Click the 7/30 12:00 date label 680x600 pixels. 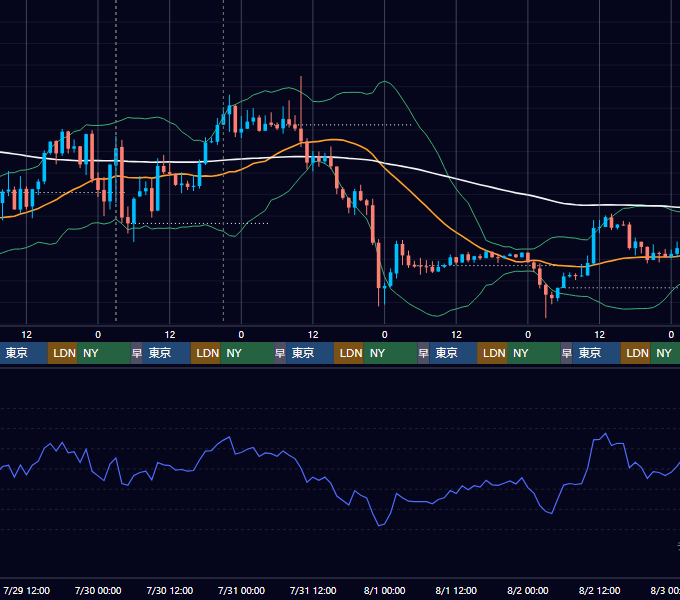170,590
